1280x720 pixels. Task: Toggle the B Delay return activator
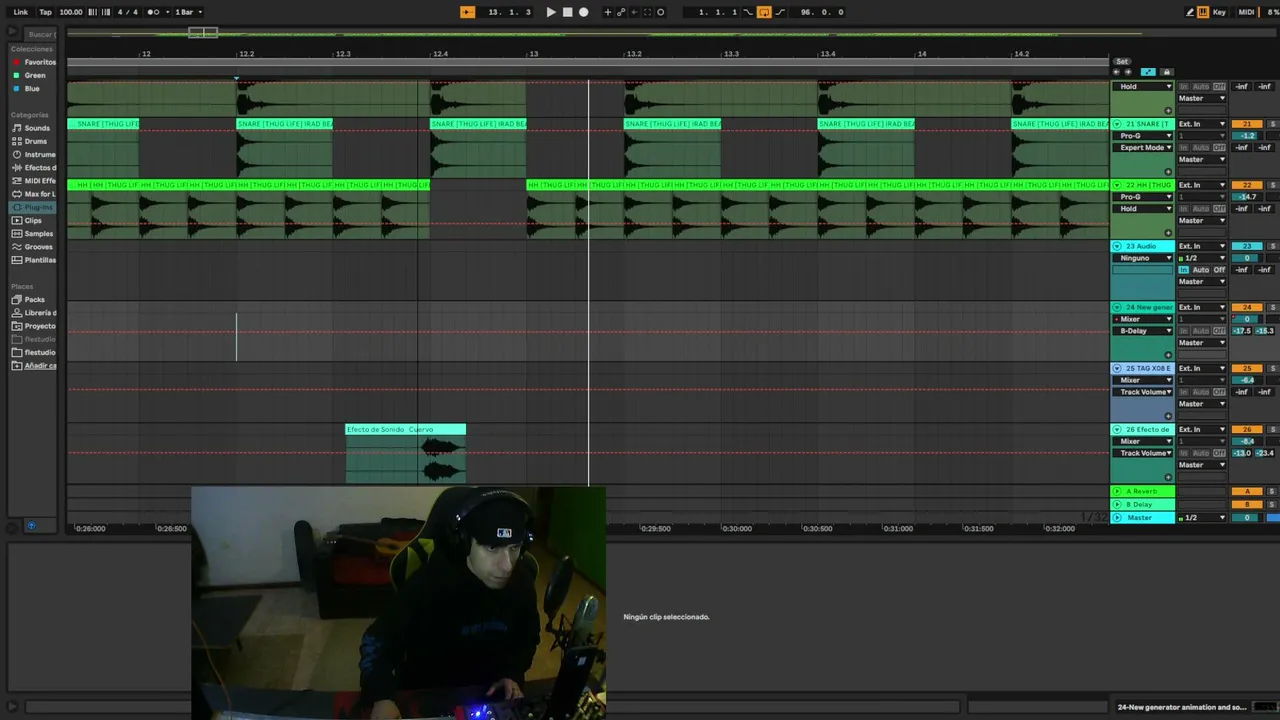tap(1247, 505)
